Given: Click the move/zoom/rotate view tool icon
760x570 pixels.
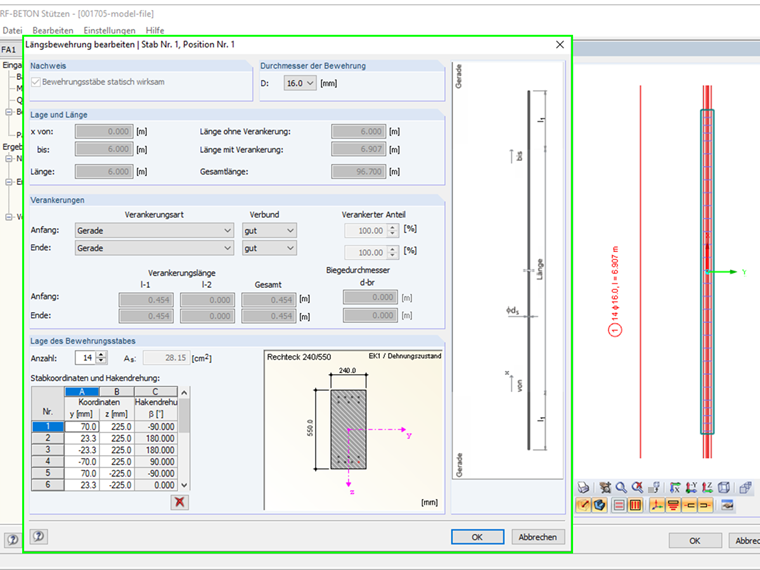Looking at the screenshot, I should [x=605, y=488].
